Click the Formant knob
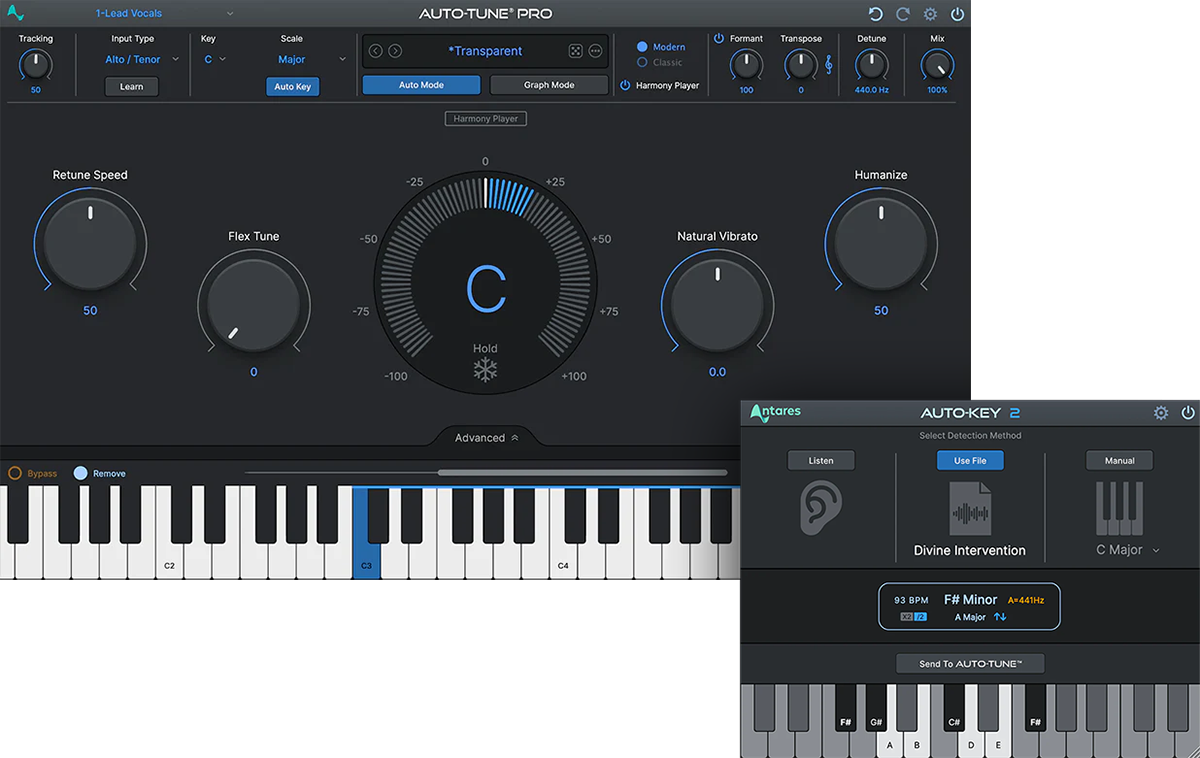 (x=746, y=65)
